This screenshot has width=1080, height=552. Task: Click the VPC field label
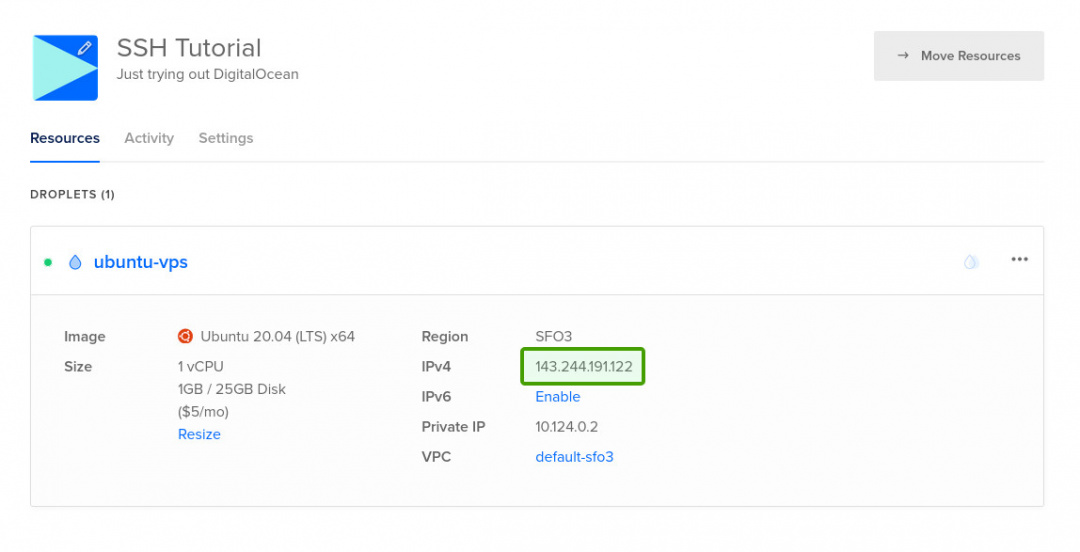pos(436,456)
